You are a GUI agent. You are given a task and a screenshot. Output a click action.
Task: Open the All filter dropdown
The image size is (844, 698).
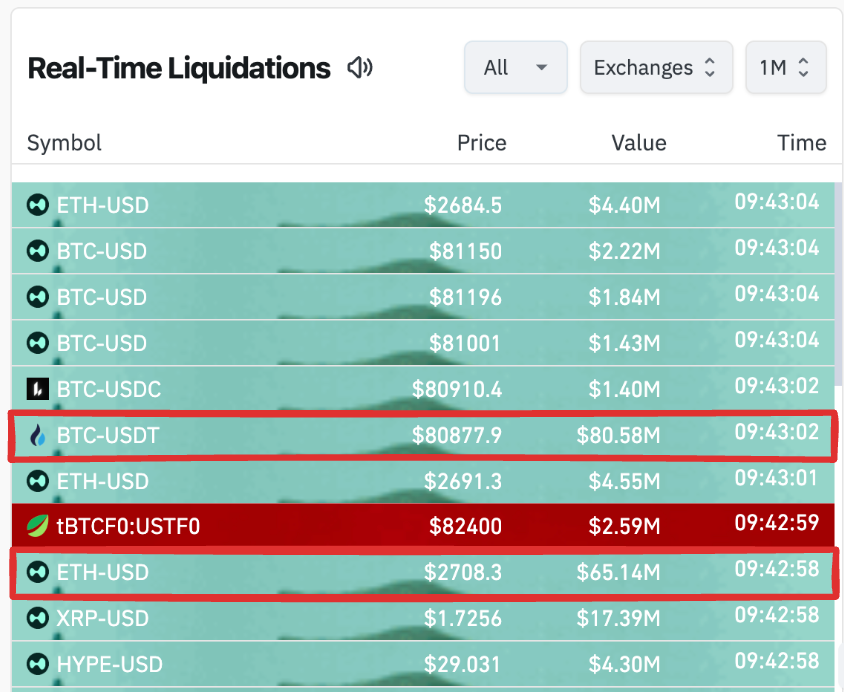click(515, 68)
